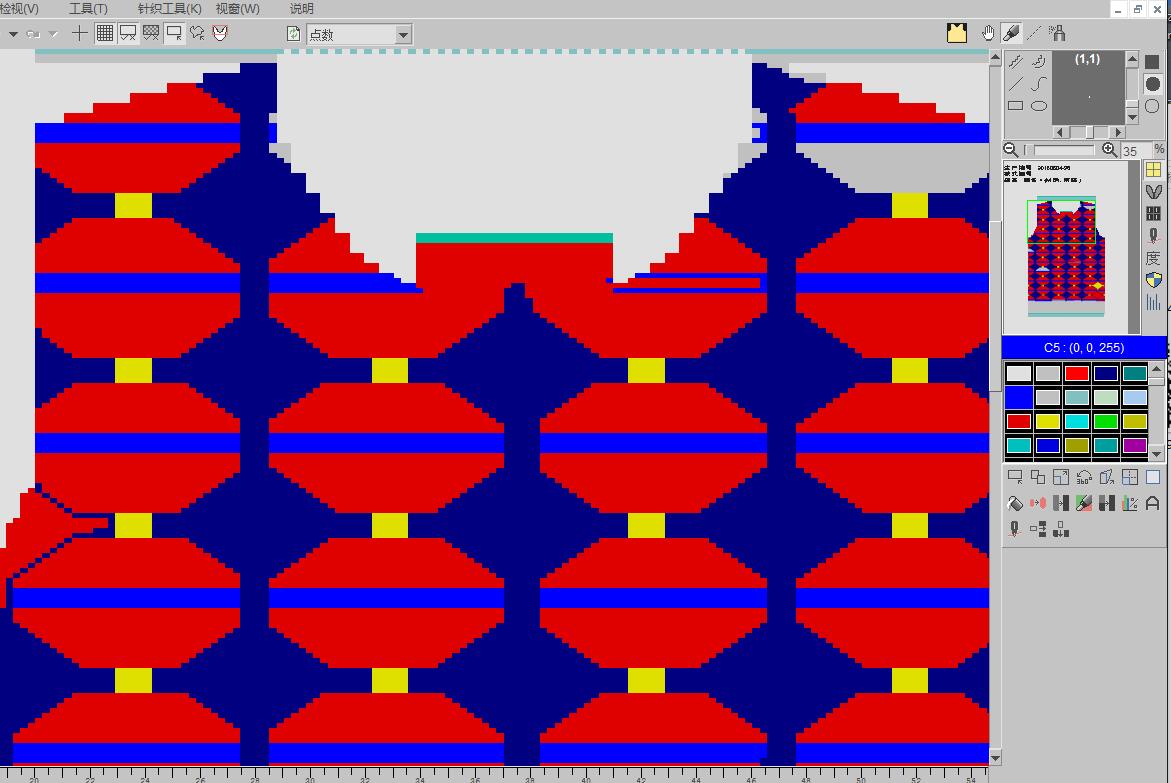Choose the filled circle brush shape
This screenshot has height=783, width=1171.
(x=1152, y=84)
